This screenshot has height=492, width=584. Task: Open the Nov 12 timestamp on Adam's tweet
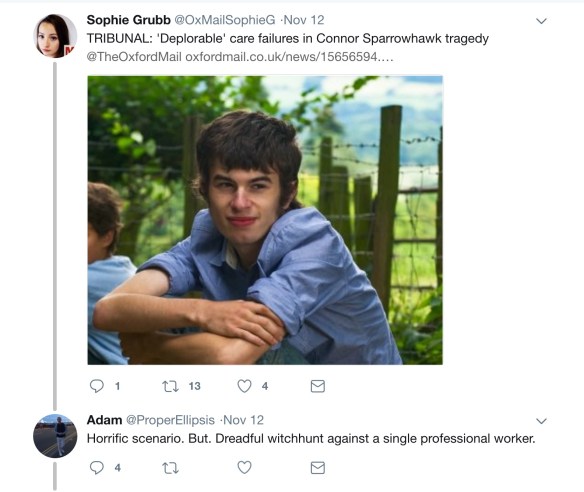244,420
